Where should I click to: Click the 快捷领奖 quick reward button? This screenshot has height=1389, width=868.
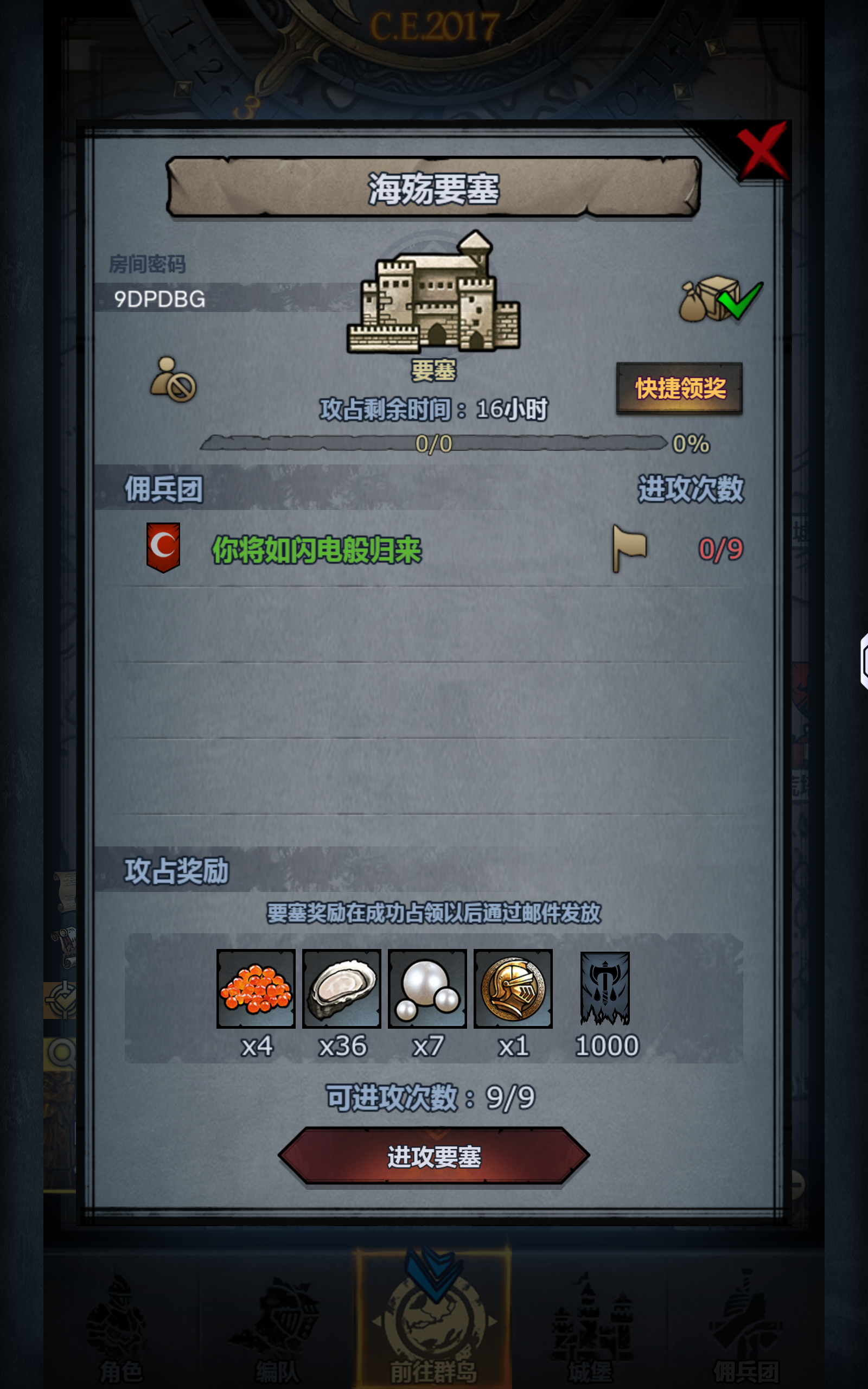point(680,388)
